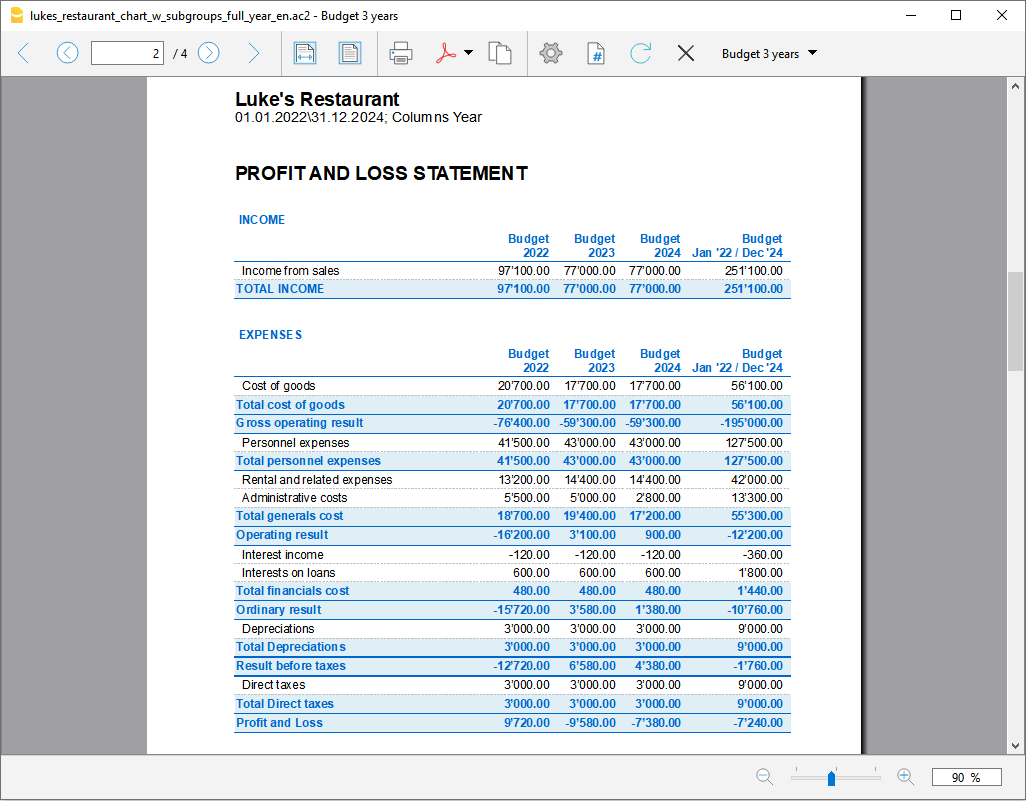Click the Banana Accounting title bar icon

click(x=16, y=15)
